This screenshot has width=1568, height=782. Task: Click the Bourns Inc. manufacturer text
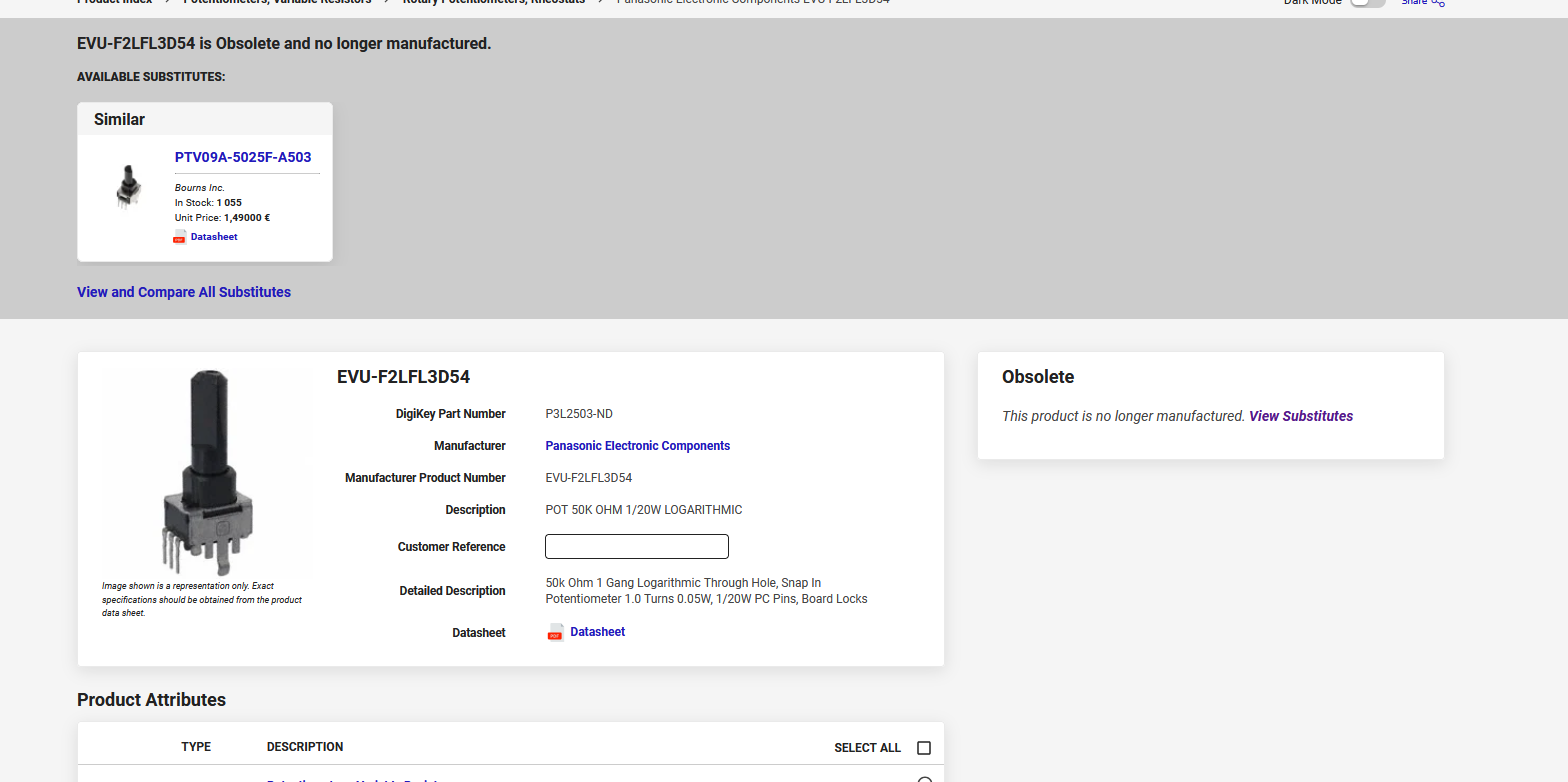pyautogui.click(x=200, y=188)
